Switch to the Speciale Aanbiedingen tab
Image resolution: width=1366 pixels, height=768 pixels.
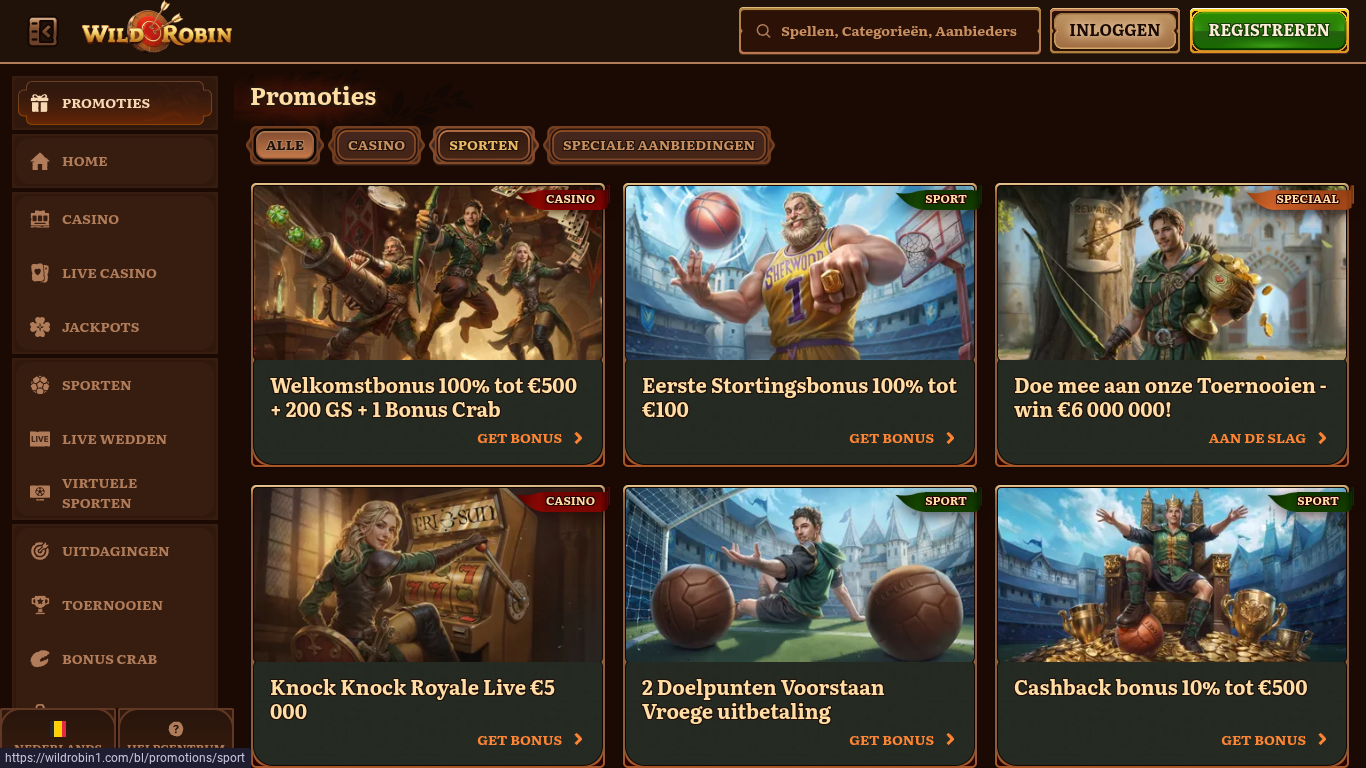659,145
